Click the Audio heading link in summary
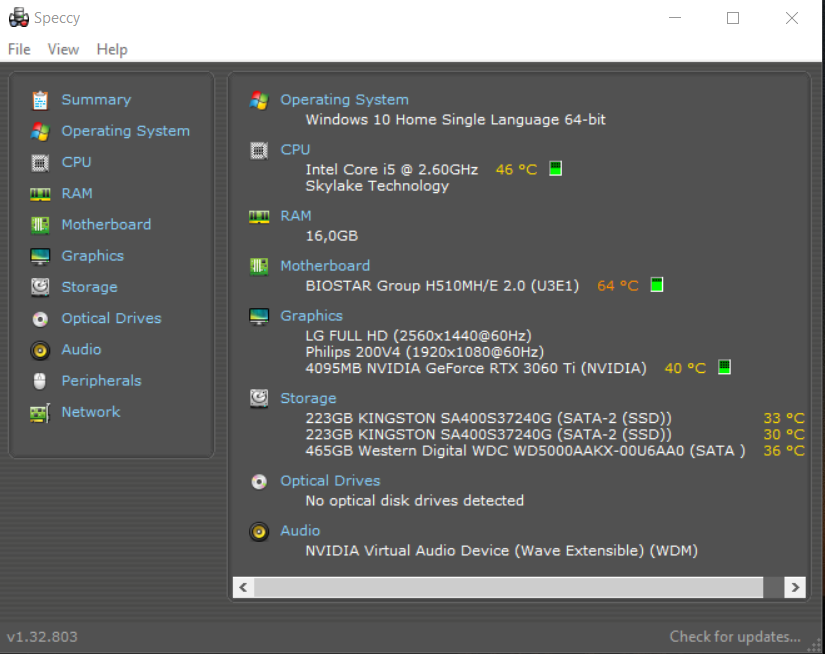The height and width of the screenshot is (654, 825). click(x=300, y=530)
